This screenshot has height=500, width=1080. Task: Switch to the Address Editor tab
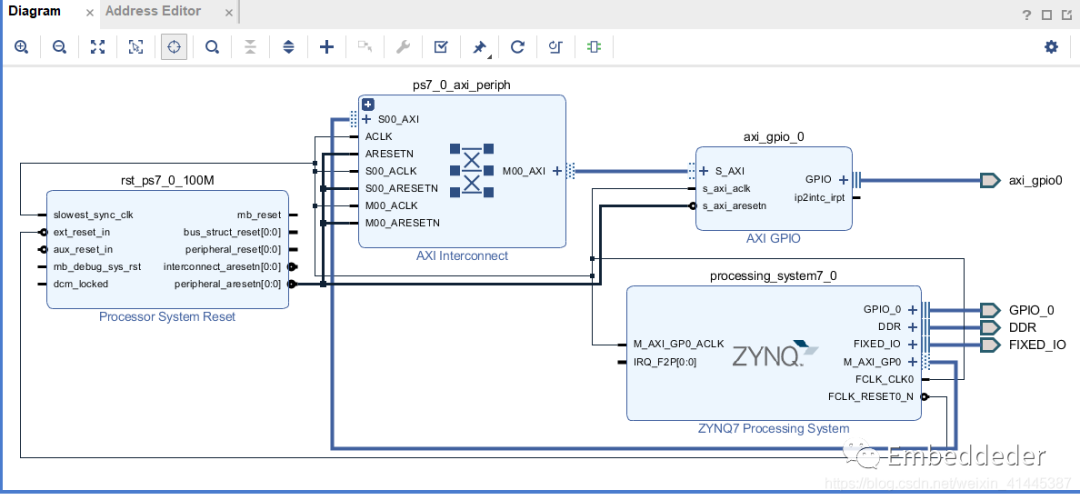point(153,12)
